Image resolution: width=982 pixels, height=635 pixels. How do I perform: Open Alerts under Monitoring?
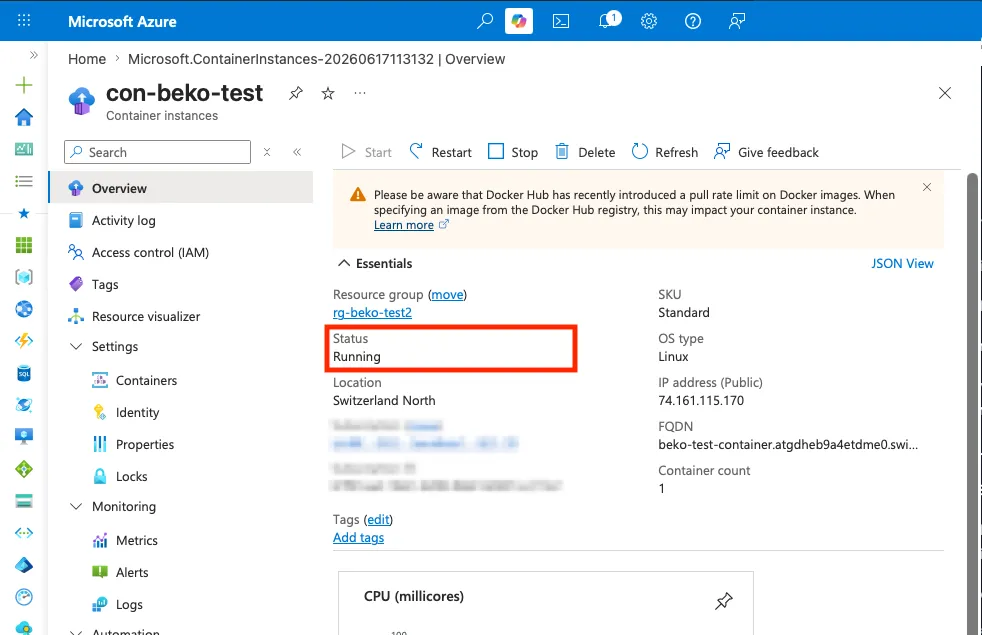pos(132,572)
